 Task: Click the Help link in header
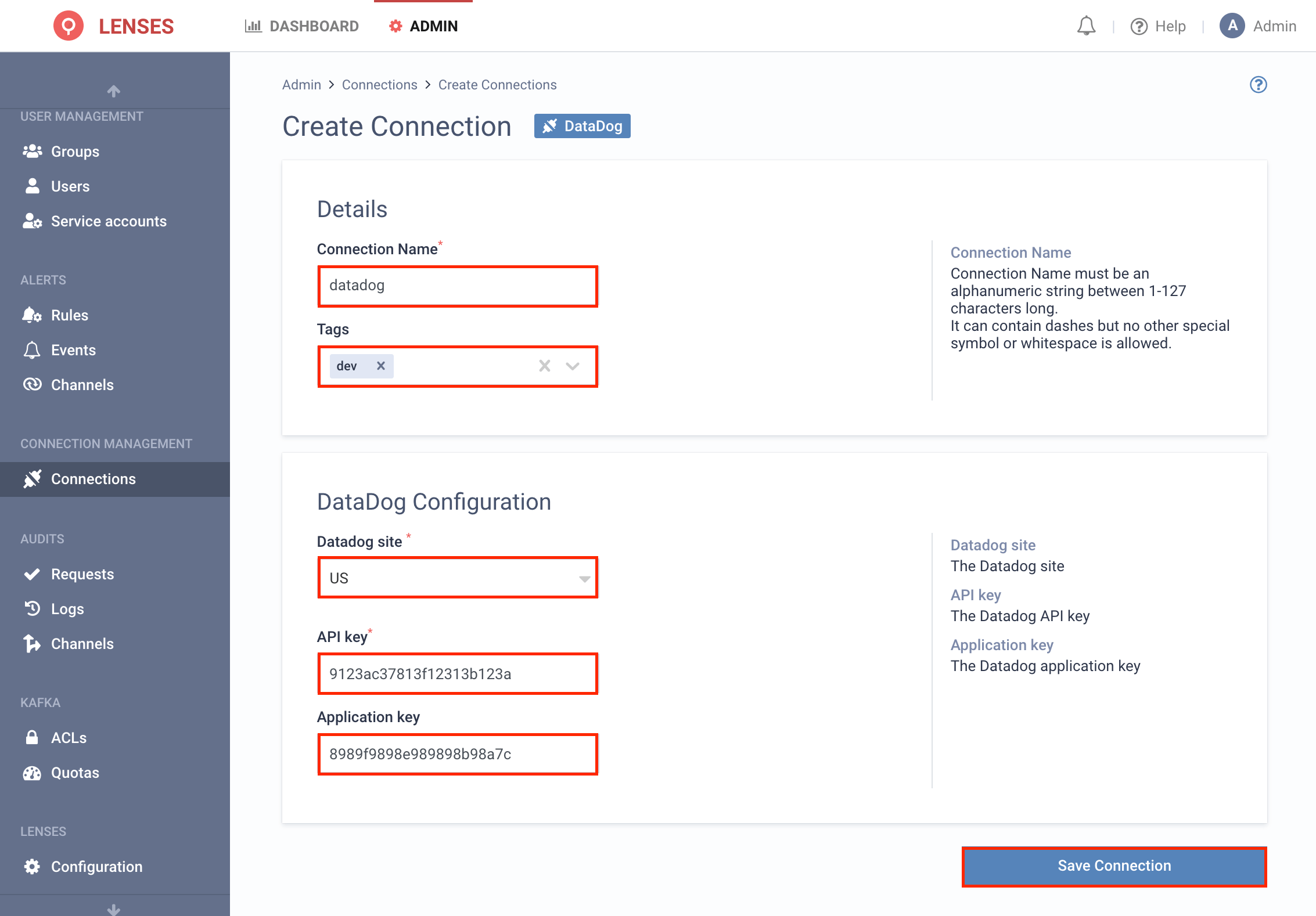1170,26
